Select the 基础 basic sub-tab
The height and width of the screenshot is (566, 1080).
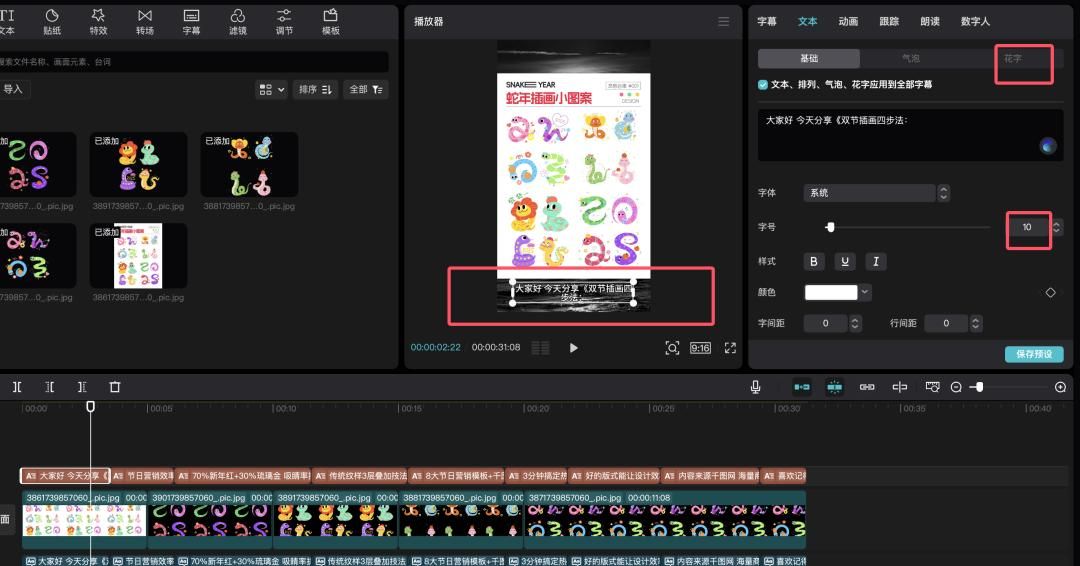[x=809, y=59]
